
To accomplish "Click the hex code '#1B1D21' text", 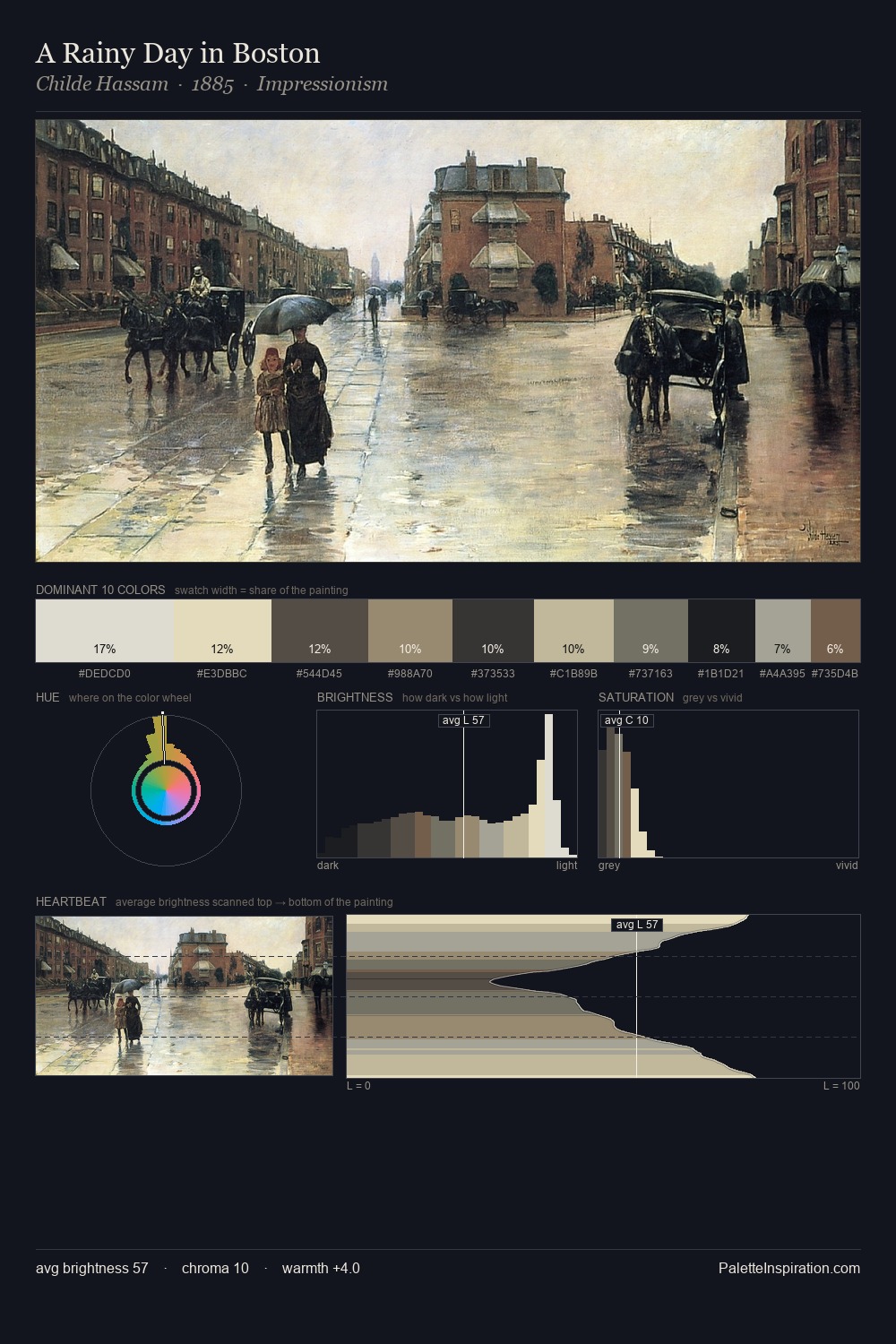I will [721, 674].
